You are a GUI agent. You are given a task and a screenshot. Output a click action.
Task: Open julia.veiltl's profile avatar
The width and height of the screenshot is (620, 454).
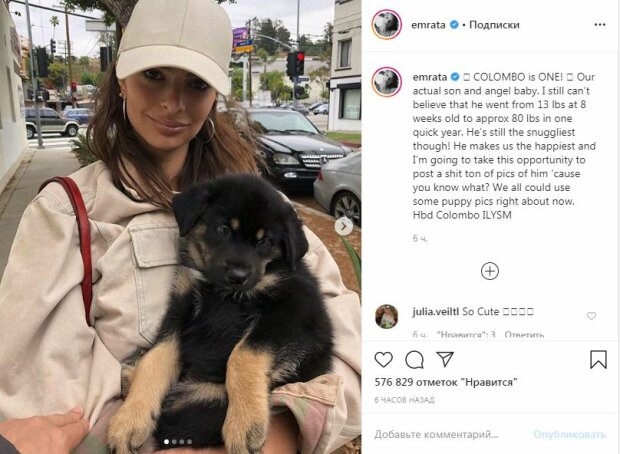[x=386, y=316]
